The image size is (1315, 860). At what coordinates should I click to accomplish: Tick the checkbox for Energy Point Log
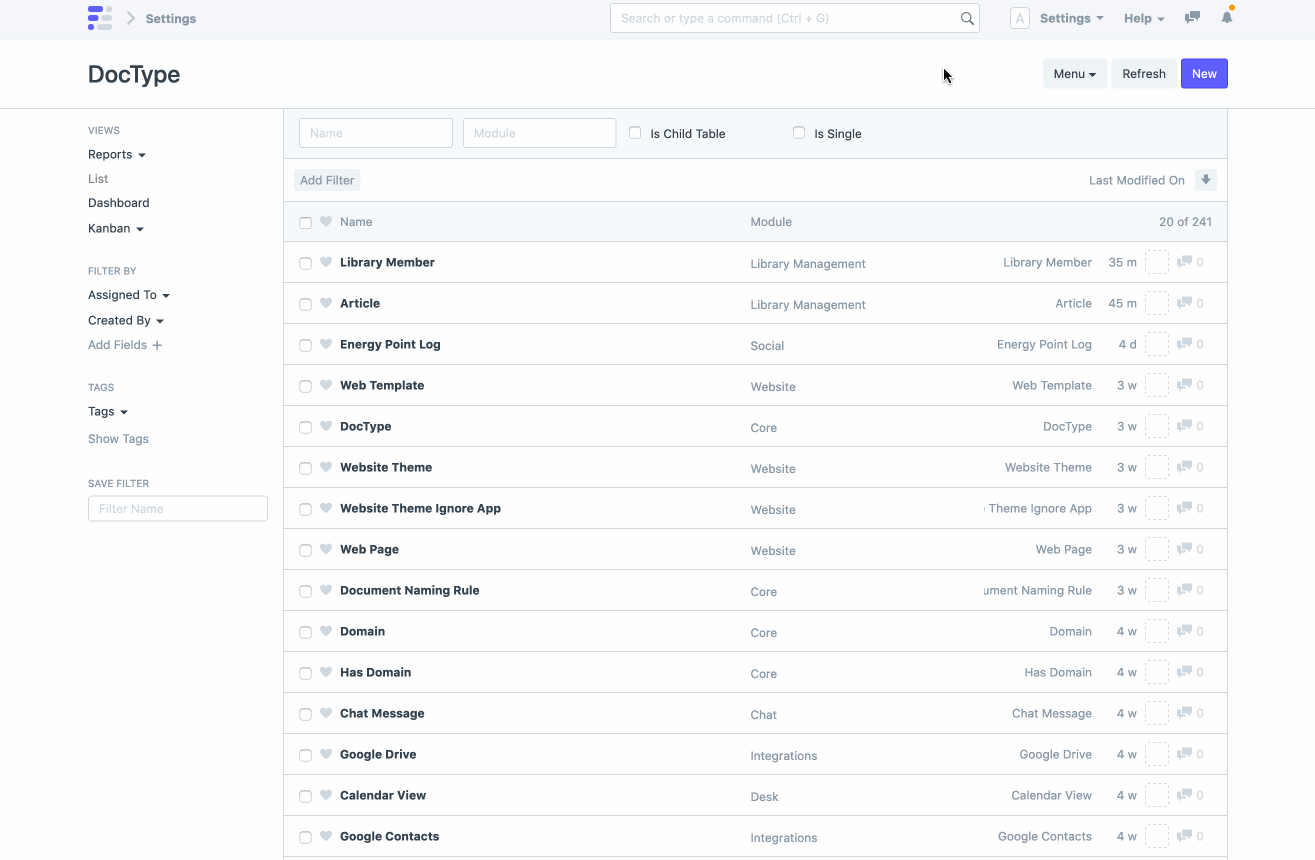tap(306, 346)
